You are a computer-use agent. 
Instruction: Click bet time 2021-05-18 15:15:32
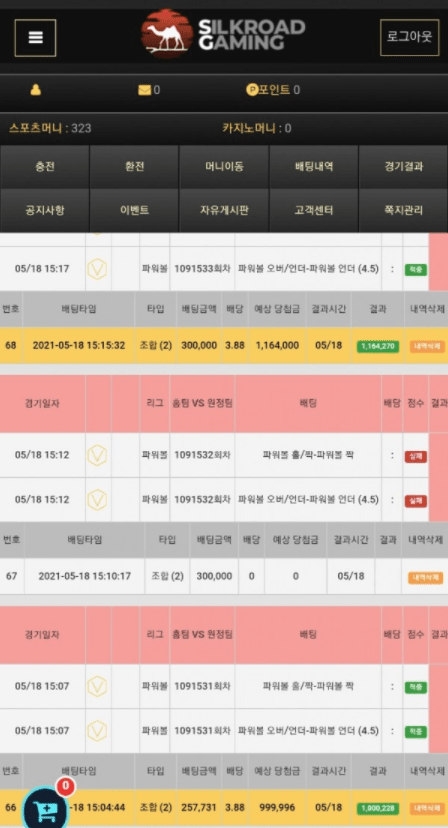click(79, 345)
